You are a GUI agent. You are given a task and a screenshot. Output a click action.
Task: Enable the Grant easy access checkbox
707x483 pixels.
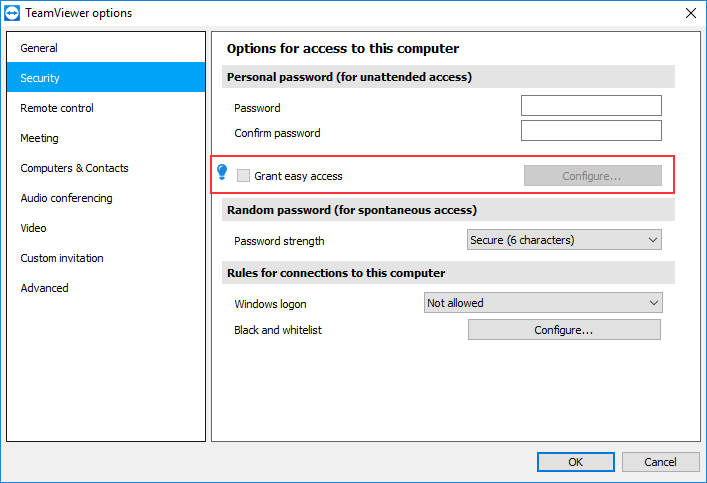pyautogui.click(x=243, y=175)
